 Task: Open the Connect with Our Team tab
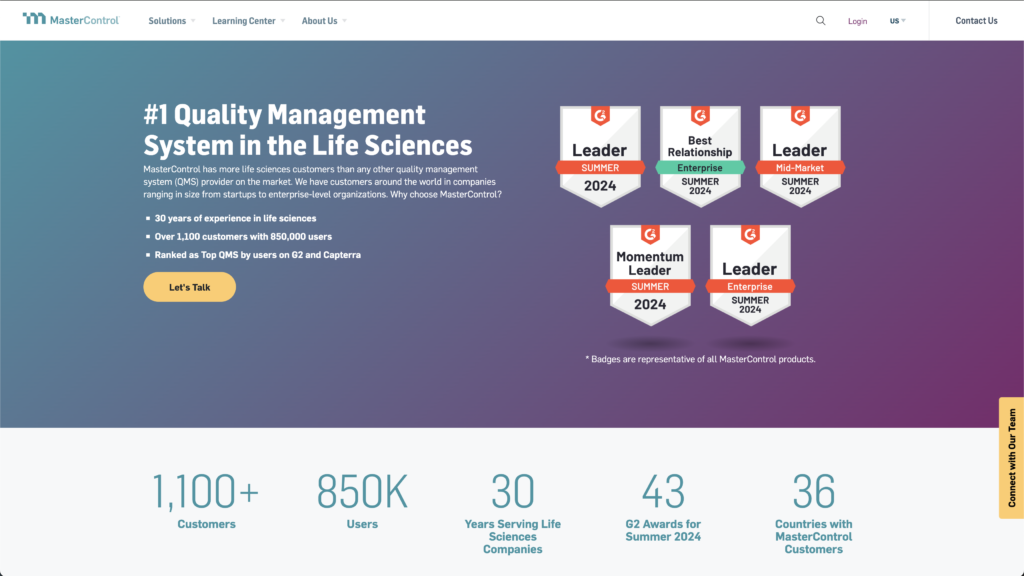click(1011, 458)
